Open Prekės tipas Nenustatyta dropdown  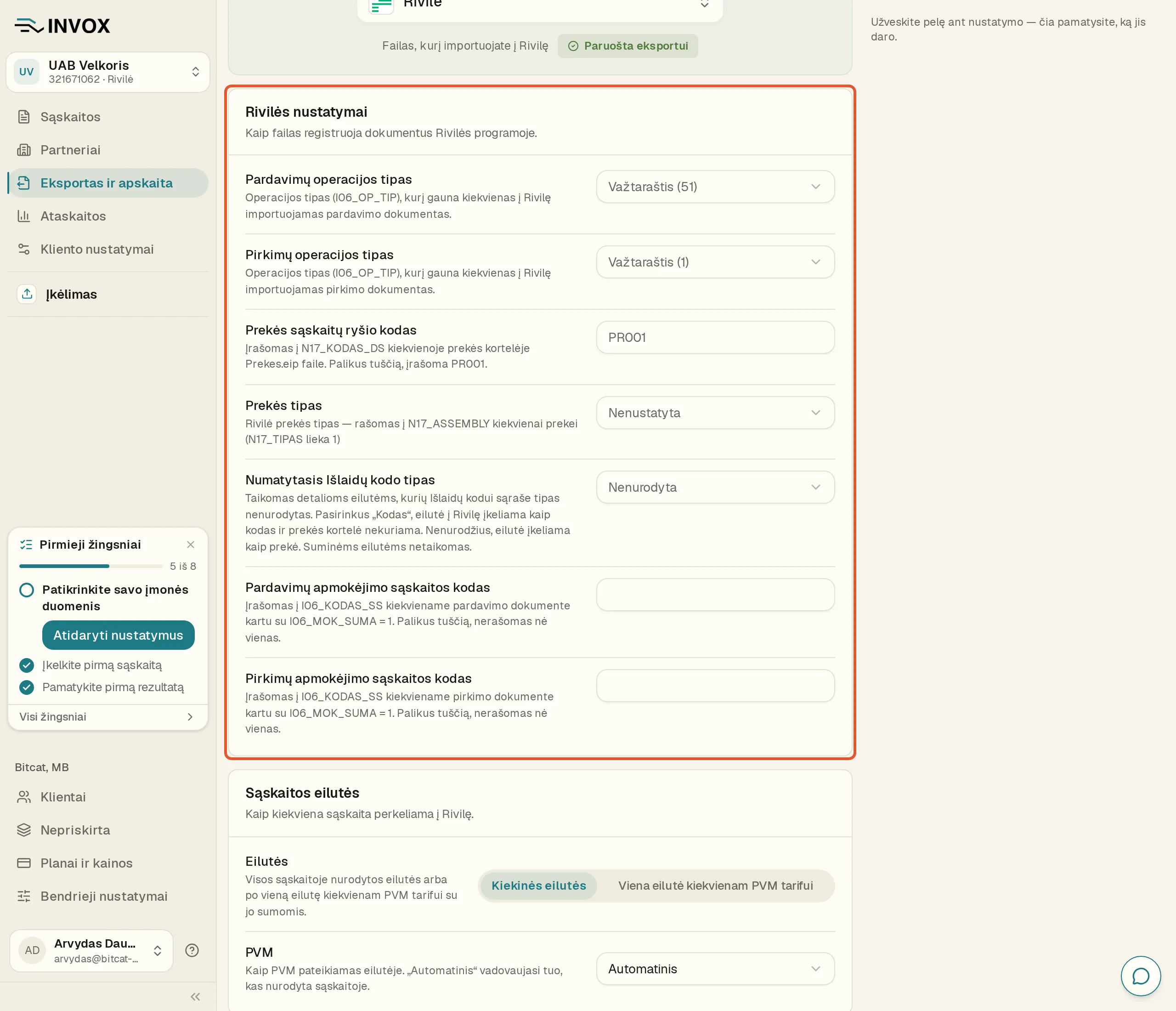(715, 413)
